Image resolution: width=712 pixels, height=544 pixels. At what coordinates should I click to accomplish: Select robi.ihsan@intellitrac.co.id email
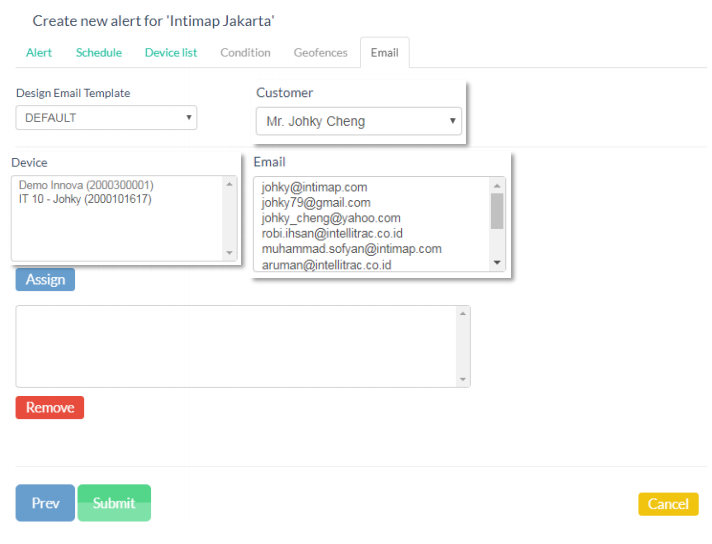(x=332, y=234)
